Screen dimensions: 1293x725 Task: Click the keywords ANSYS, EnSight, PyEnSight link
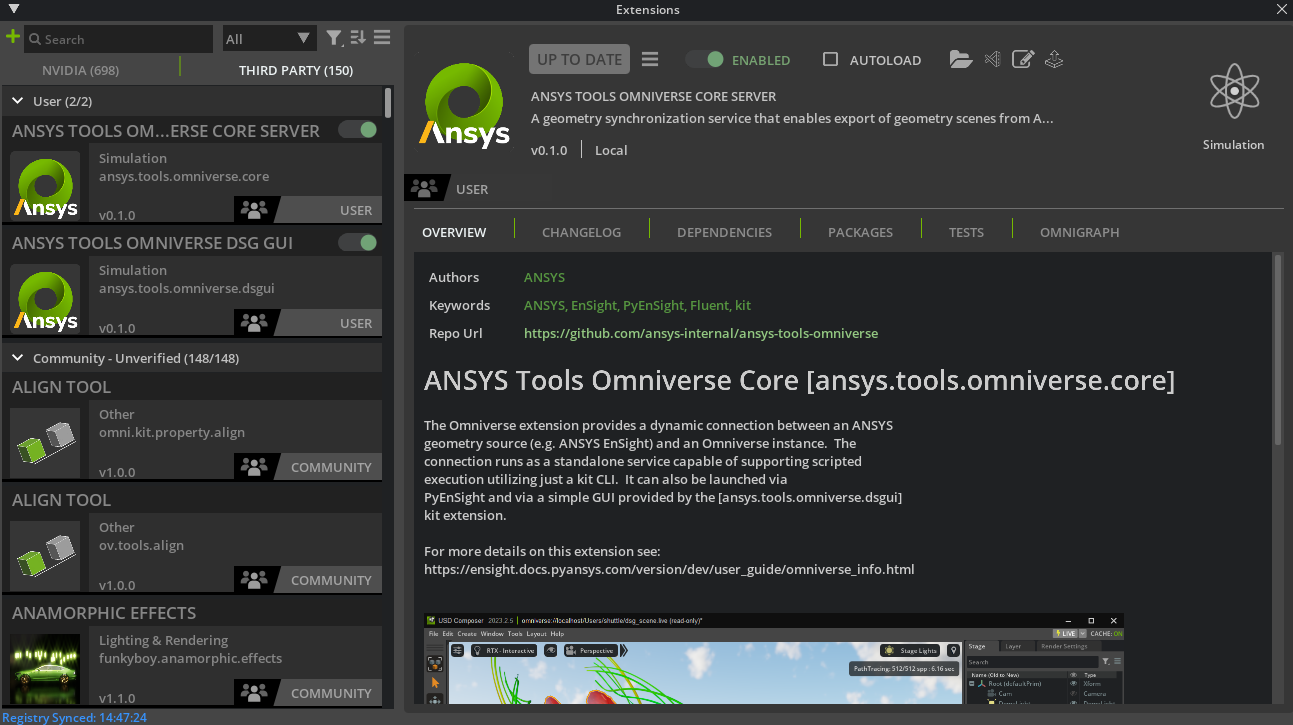pos(637,305)
